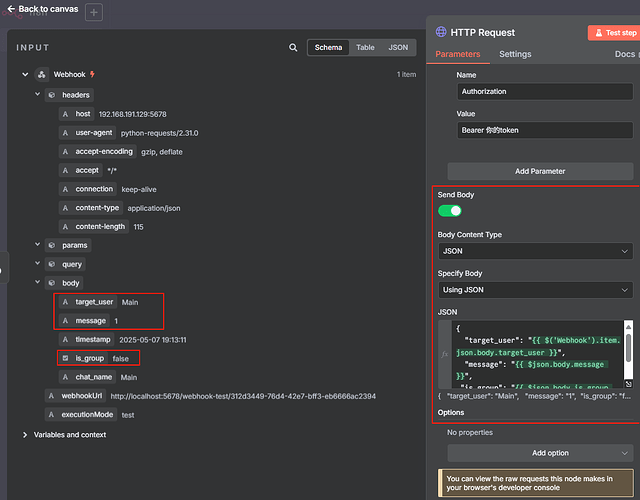This screenshot has height=500, width=640.
Task: Open the search icon in the Input panel
Action: pyautogui.click(x=293, y=48)
